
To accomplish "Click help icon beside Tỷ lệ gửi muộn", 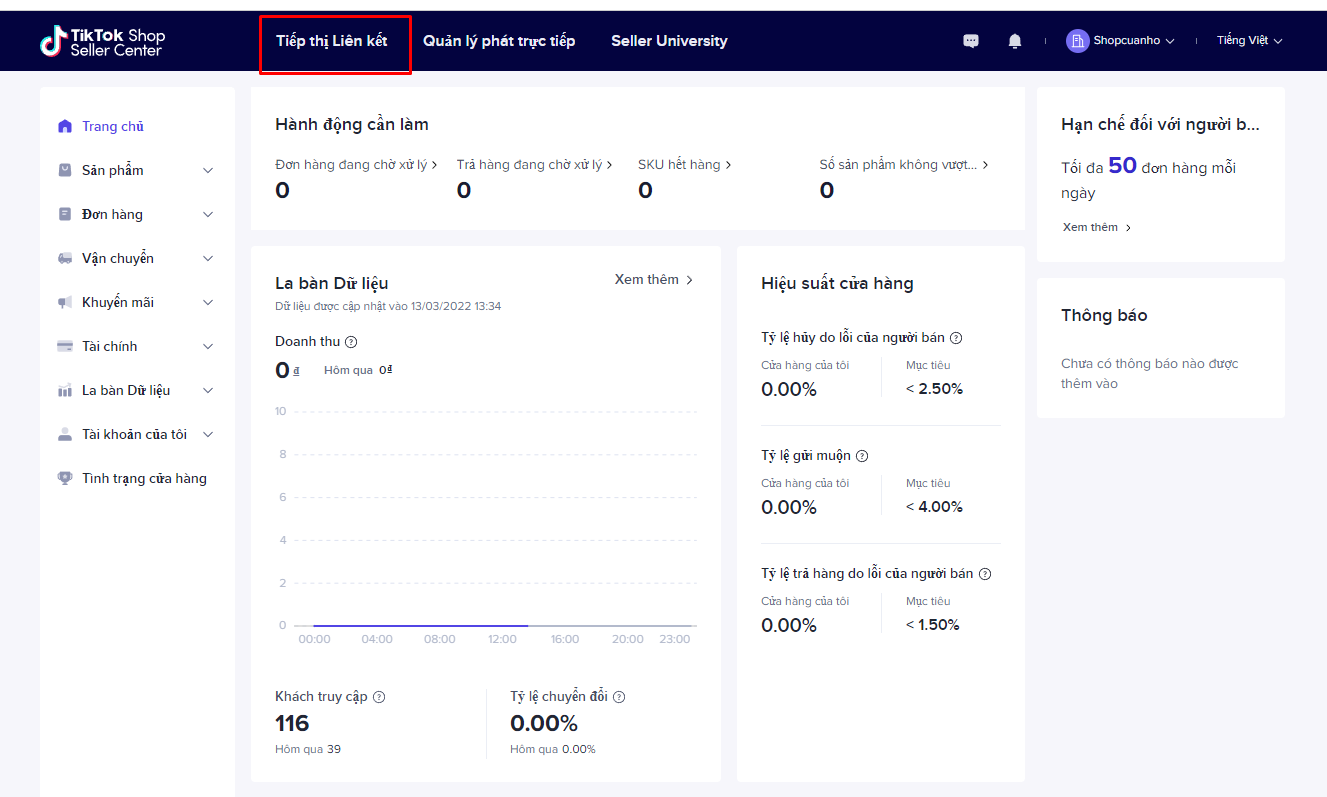I will pos(862,456).
